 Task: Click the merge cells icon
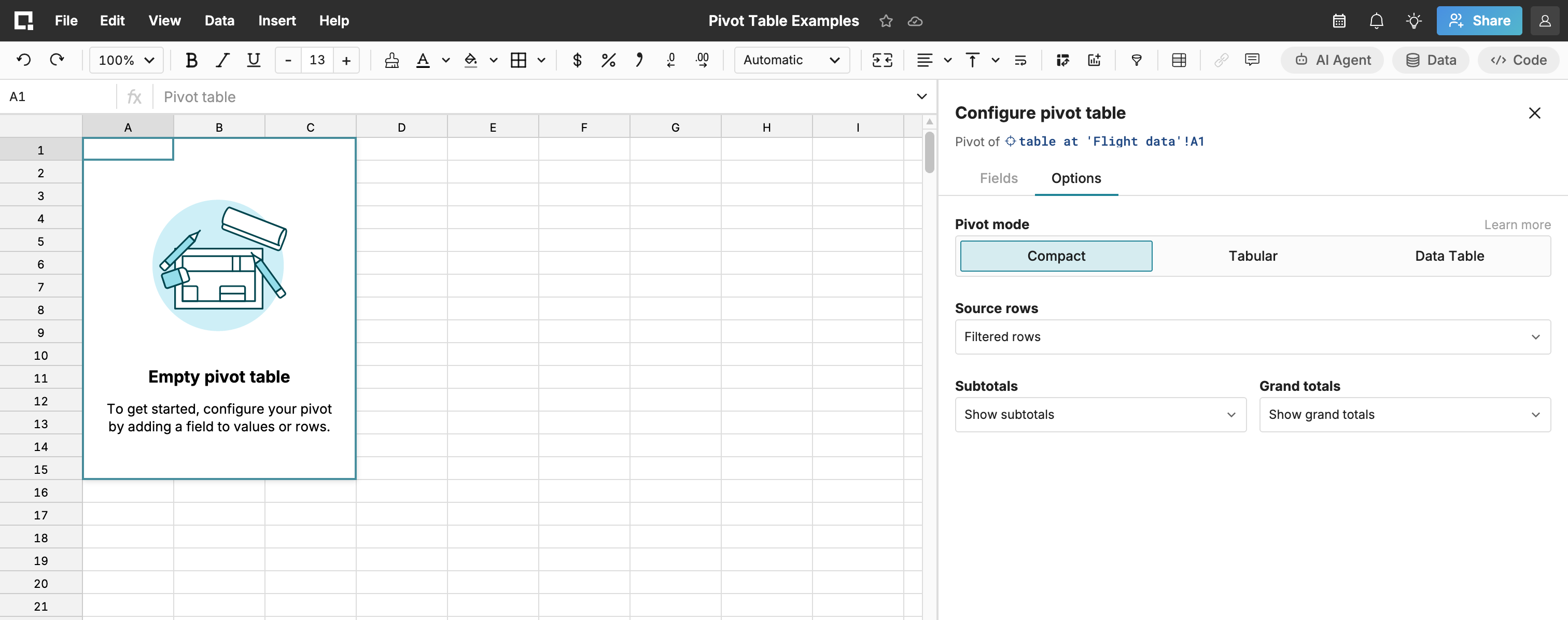tap(882, 60)
